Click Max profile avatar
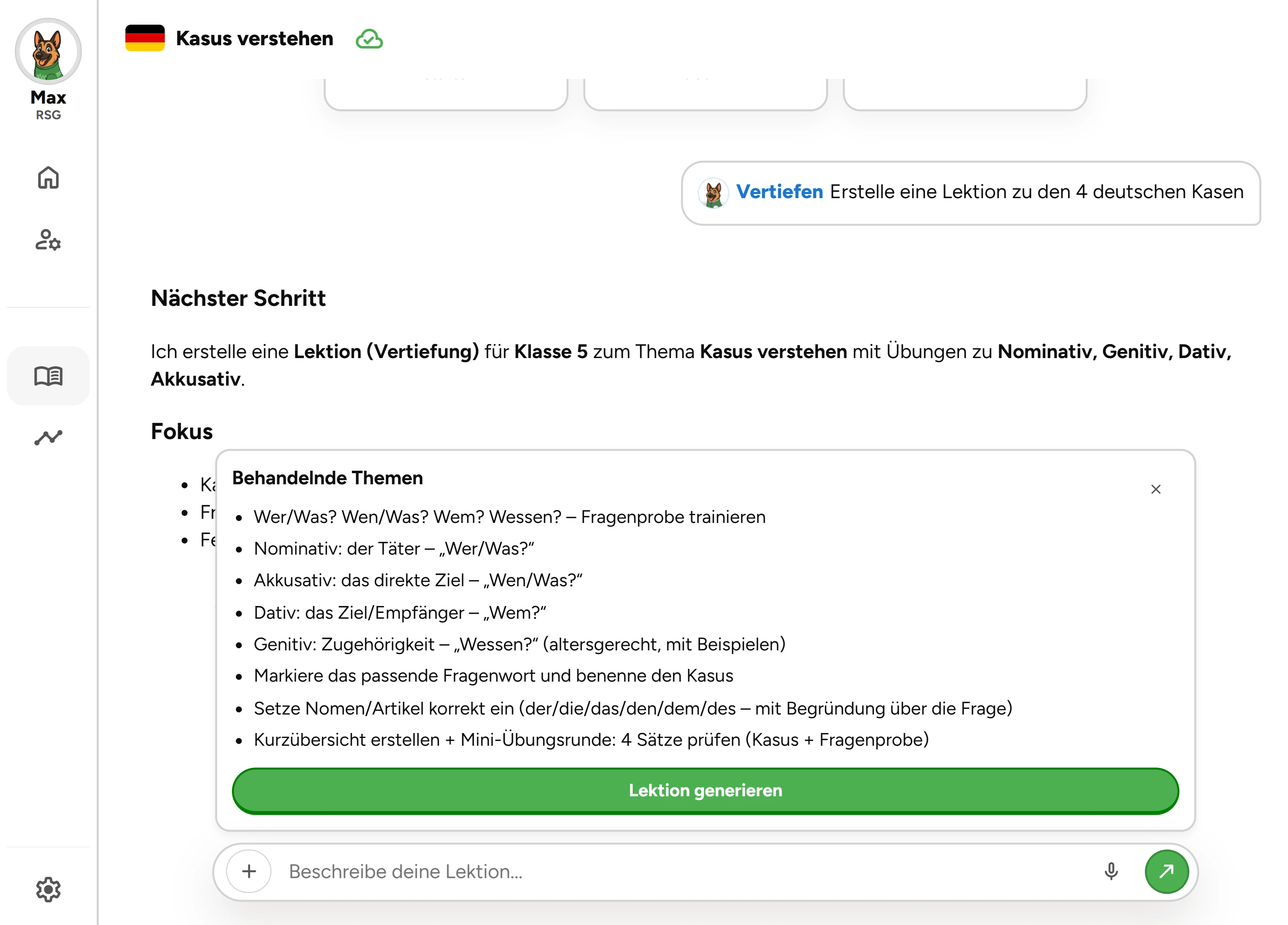Image resolution: width=1288 pixels, height=925 pixels. pyautogui.click(x=48, y=52)
